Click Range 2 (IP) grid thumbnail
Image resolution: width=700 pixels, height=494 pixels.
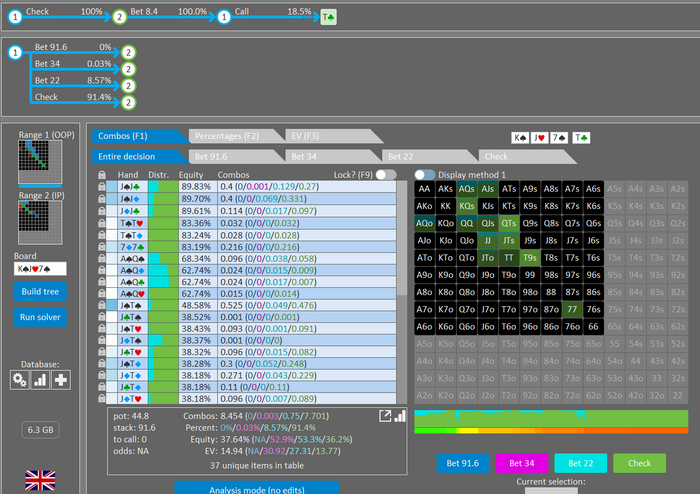point(40,222)
